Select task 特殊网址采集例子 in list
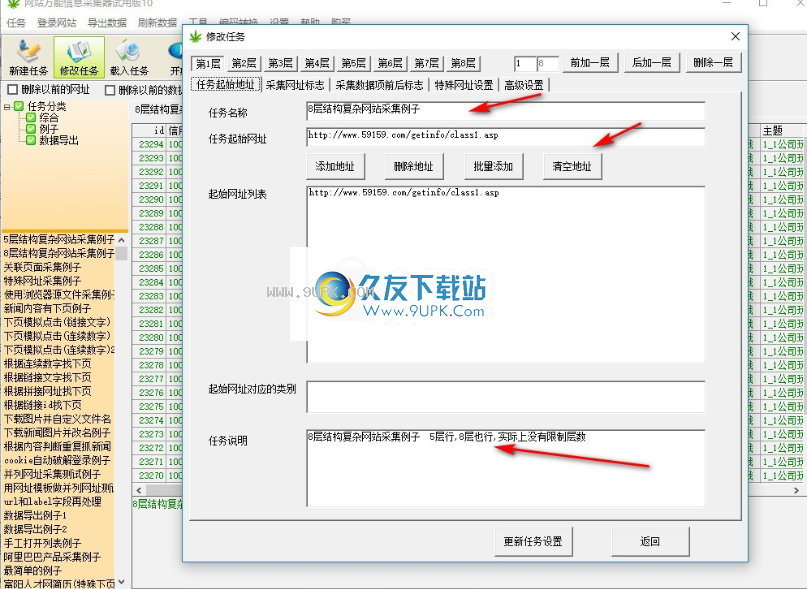The width and height of the screenshot is (807, 589). [x=42, y=281]
